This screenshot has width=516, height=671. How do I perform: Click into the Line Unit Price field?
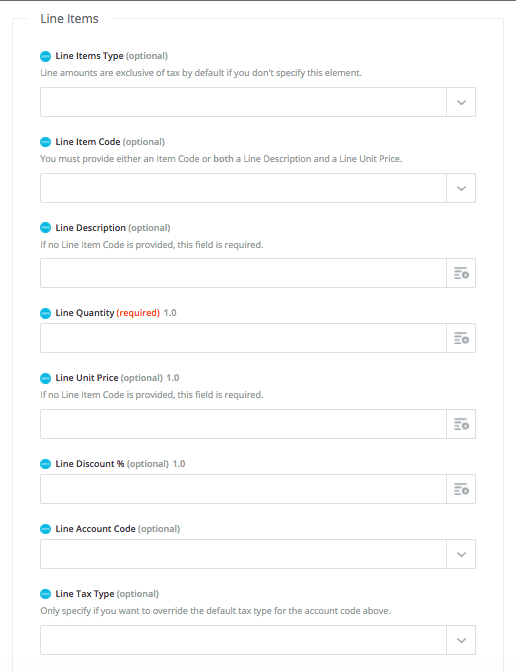coord(243,424)
